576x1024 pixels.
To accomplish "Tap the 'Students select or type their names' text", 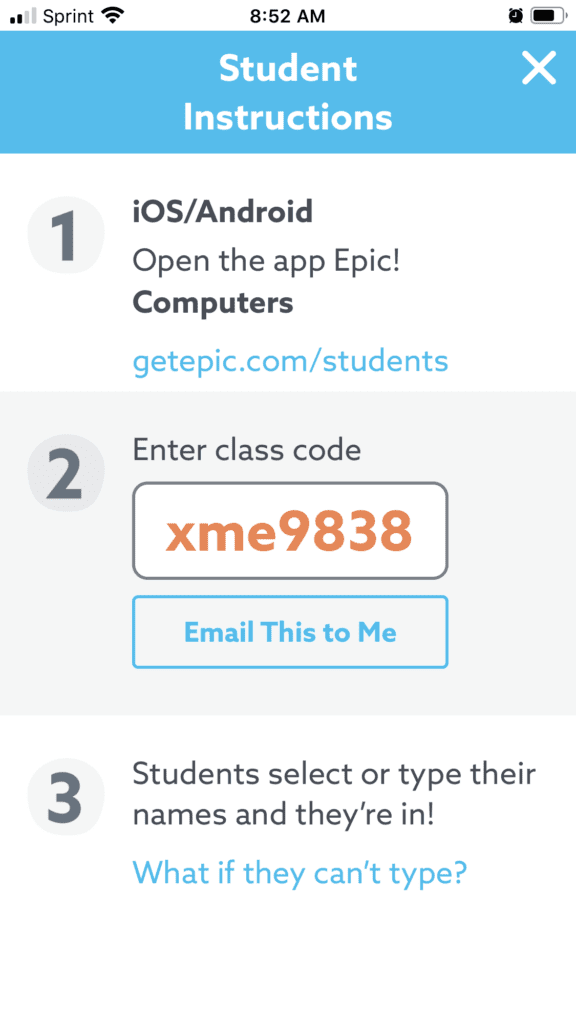I will pos(334,795).
